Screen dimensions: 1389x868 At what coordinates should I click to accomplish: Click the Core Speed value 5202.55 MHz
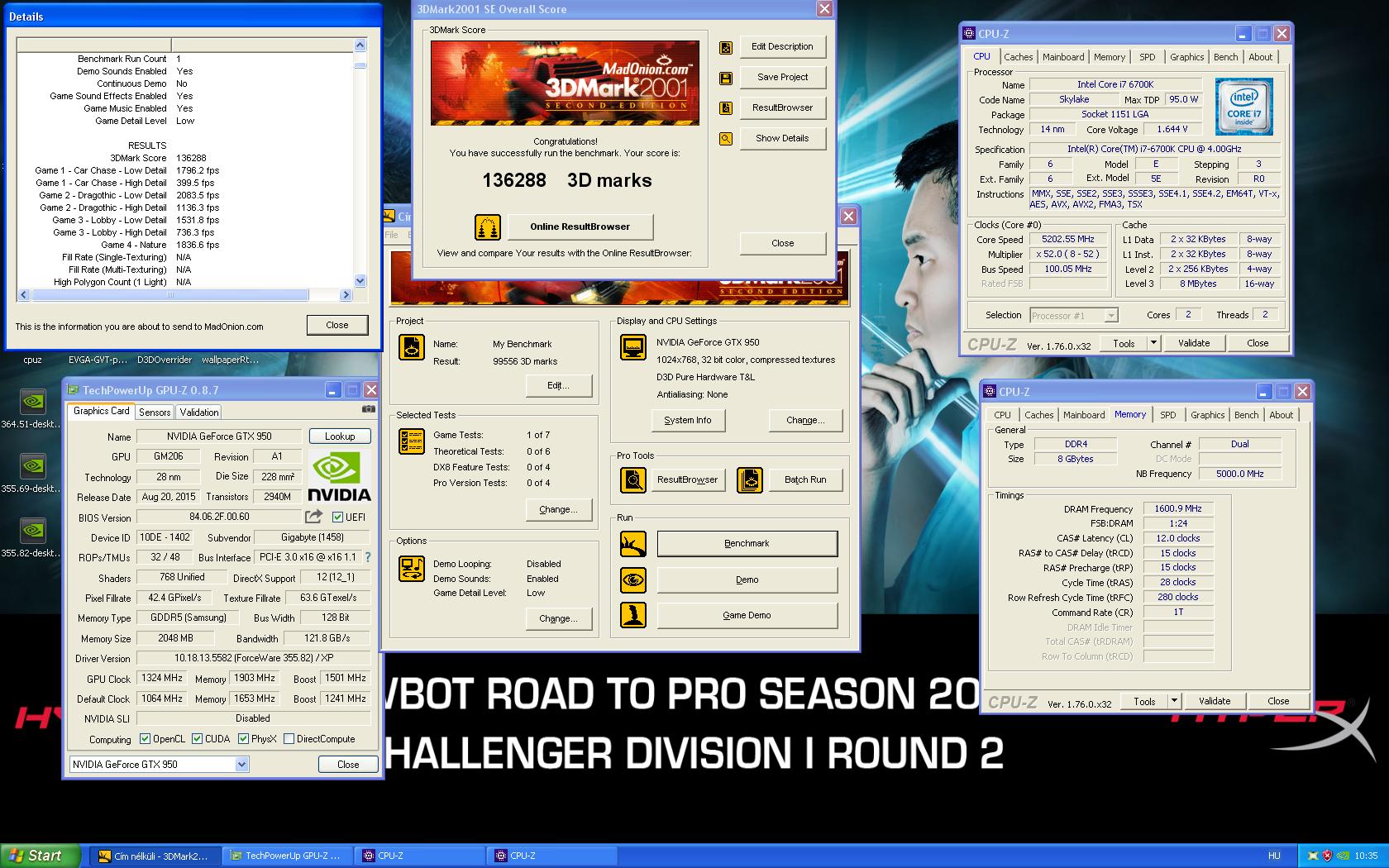coord(1067,240)
